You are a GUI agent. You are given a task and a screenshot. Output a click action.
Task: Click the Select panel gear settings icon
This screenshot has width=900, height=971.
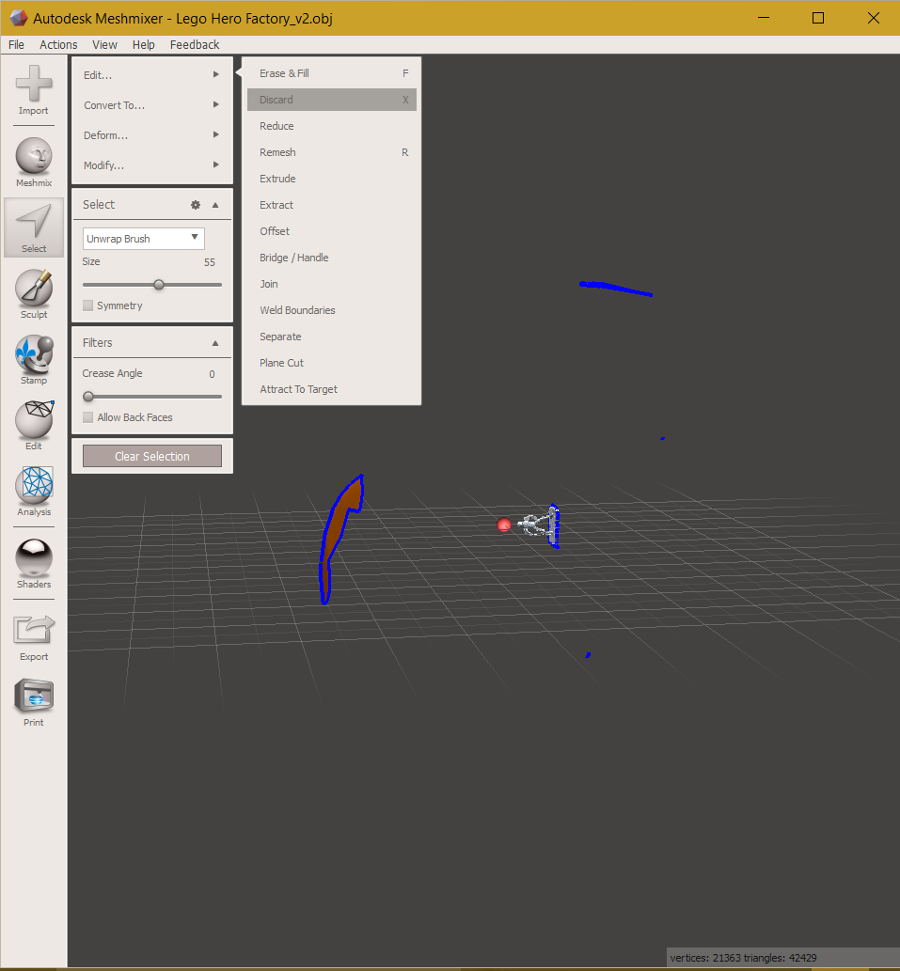click(x=195, y=204)
